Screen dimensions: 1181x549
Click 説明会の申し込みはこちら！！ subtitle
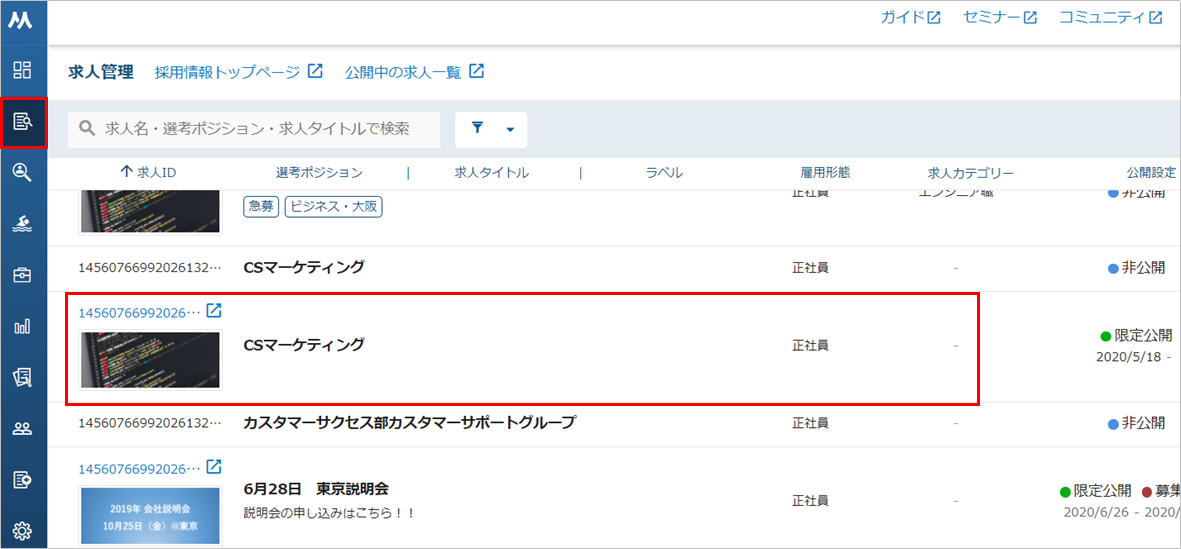[329, 514]
